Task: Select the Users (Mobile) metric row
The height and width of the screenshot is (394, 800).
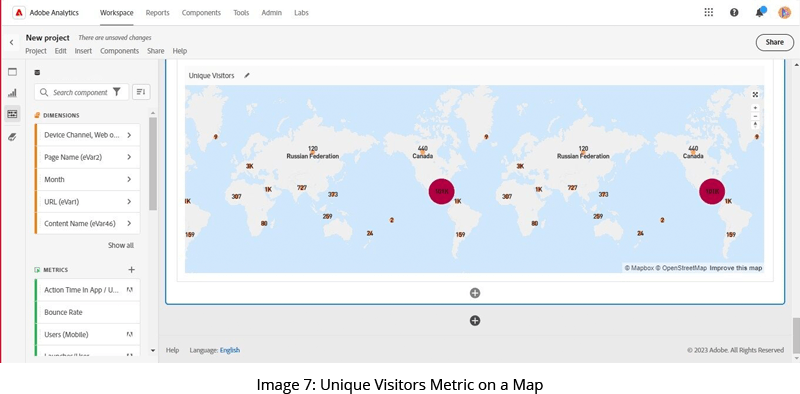Action: tap(87, 334)
